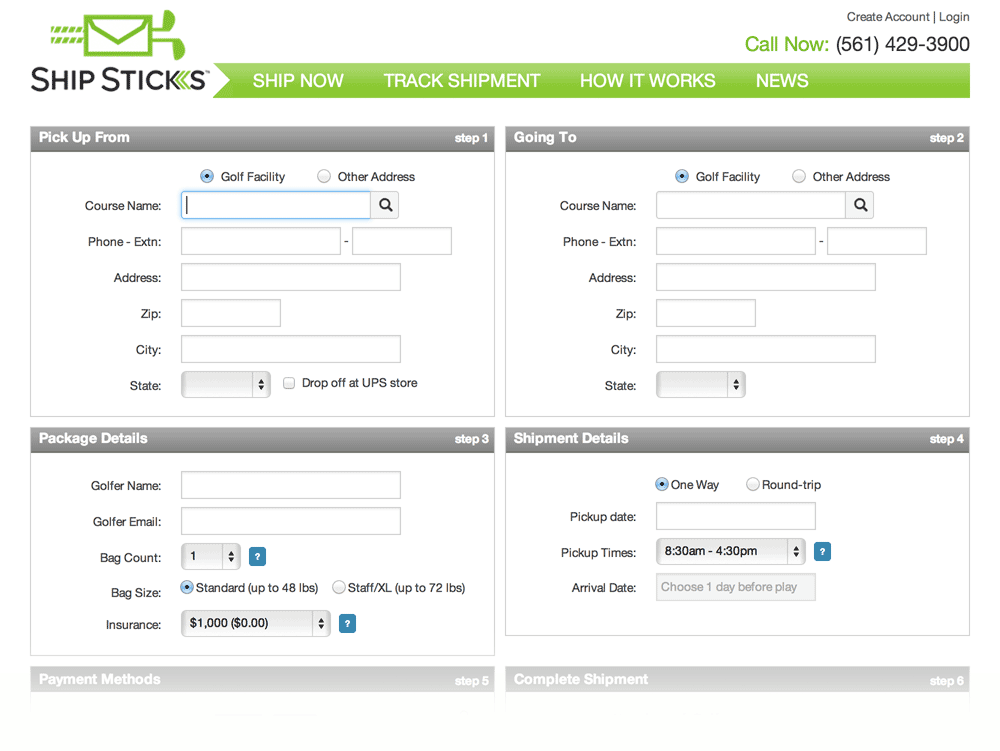Open Bag Count dropdown

point(211,557)
